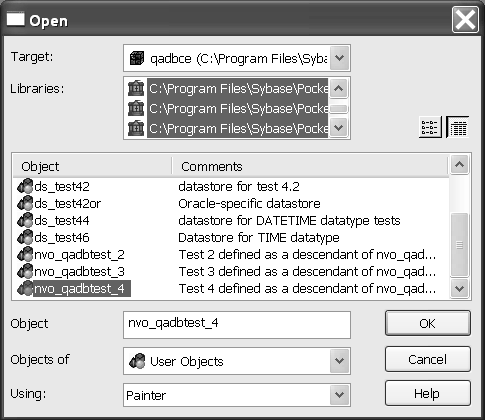
Task: Select the second library path entry
Action: point(238,108)
